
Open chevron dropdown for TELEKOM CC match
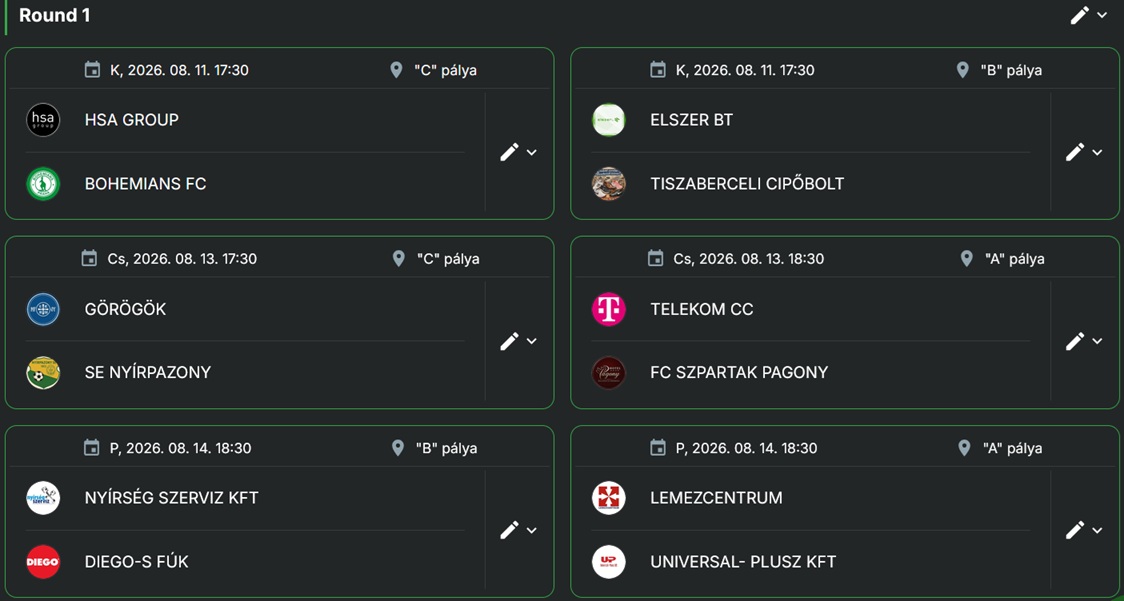(1097, 341)
